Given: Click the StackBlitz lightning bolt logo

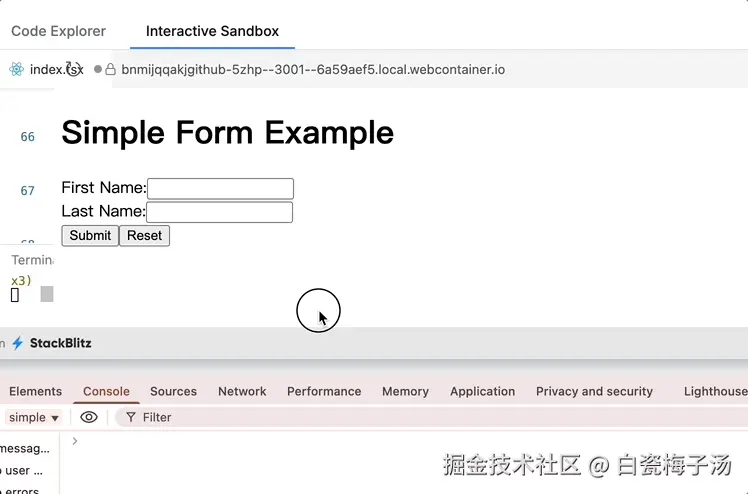Looking at the screenshot, I should 18,343.
